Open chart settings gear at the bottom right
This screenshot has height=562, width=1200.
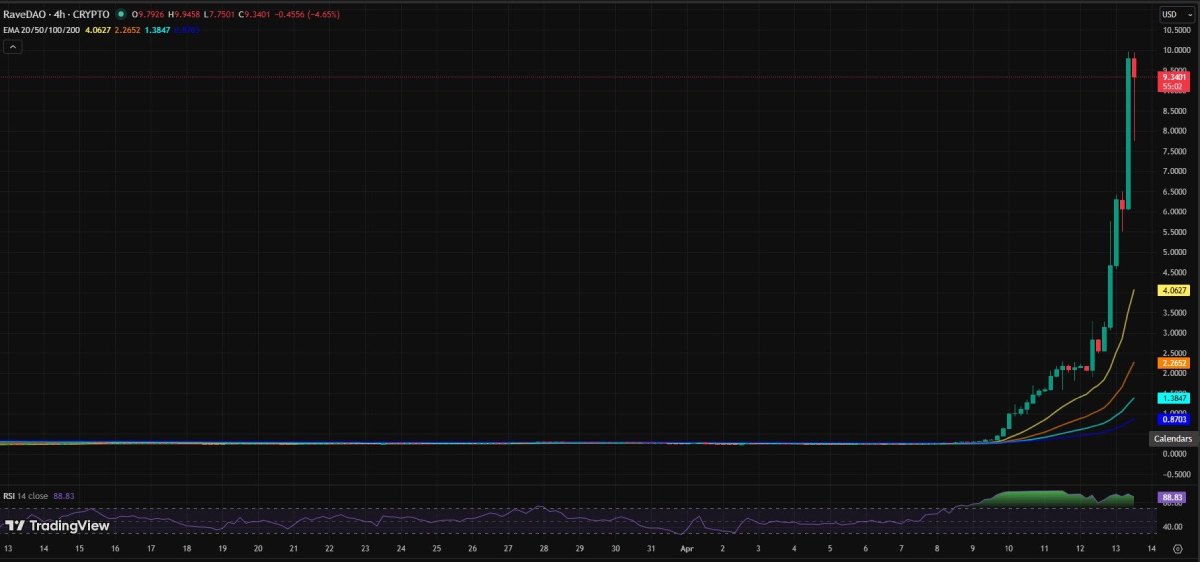pos(1178,550)
